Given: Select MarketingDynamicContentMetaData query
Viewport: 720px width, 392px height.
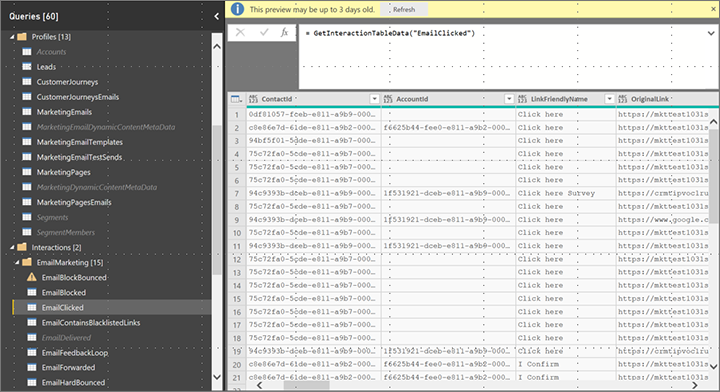Looking at the screenshot, I should pos(97,187).
